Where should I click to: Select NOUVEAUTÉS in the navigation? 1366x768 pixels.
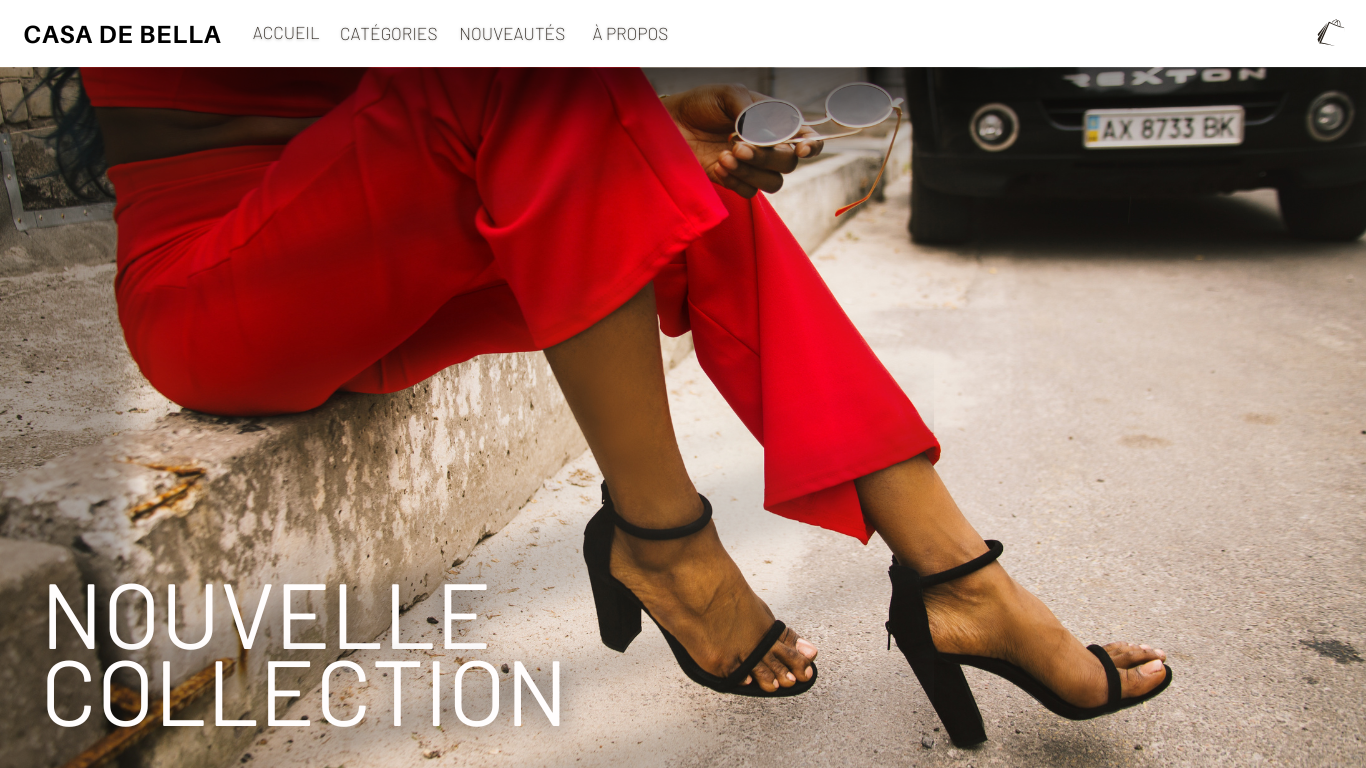click(x=512, y=34)
